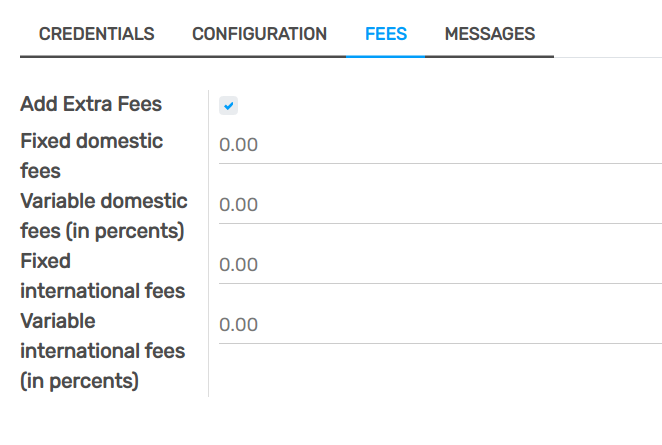The height and width of the screenshot is (445, 662).
Task: Select the Fees tab
Action: click(x=386, y=34)
